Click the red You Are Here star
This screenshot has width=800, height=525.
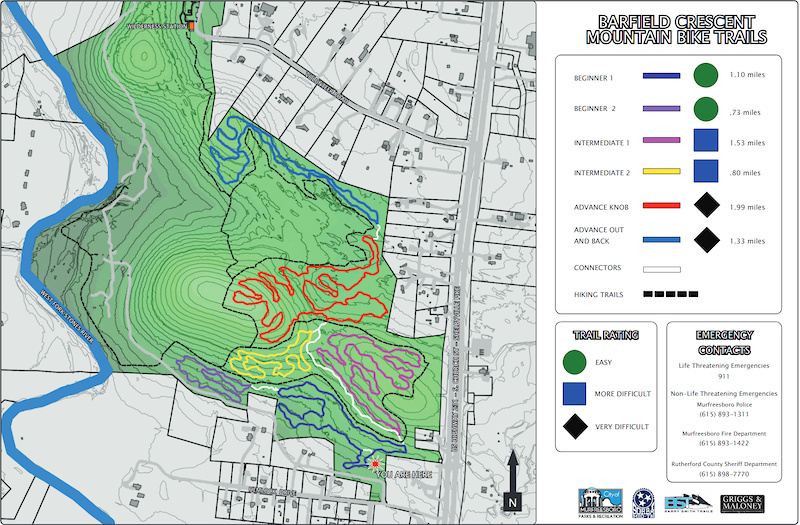pos(375,464)
